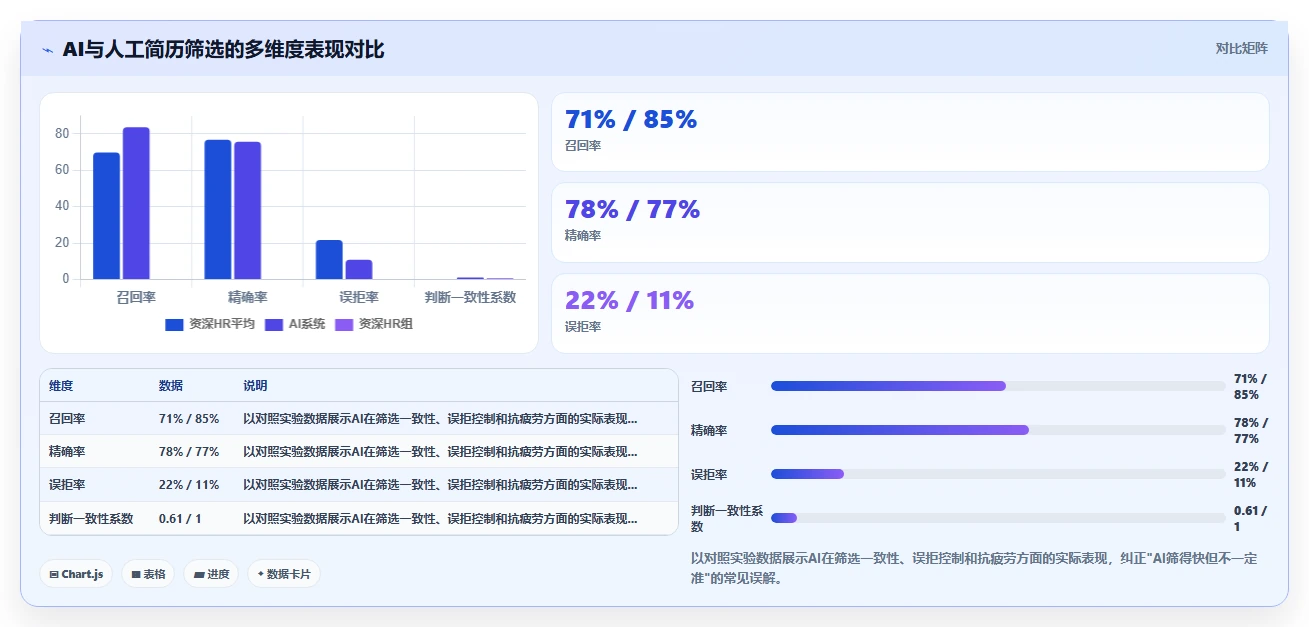
Task: Click the 说明 text in 召回率 row
Action: pyautogui.click(x=440, y=419)
